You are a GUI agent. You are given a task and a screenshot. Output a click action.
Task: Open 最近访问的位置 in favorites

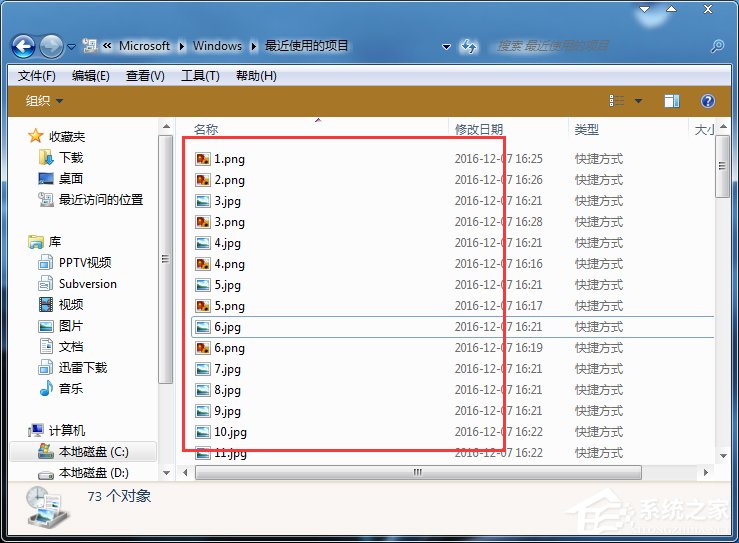click(x=90, y=200)
